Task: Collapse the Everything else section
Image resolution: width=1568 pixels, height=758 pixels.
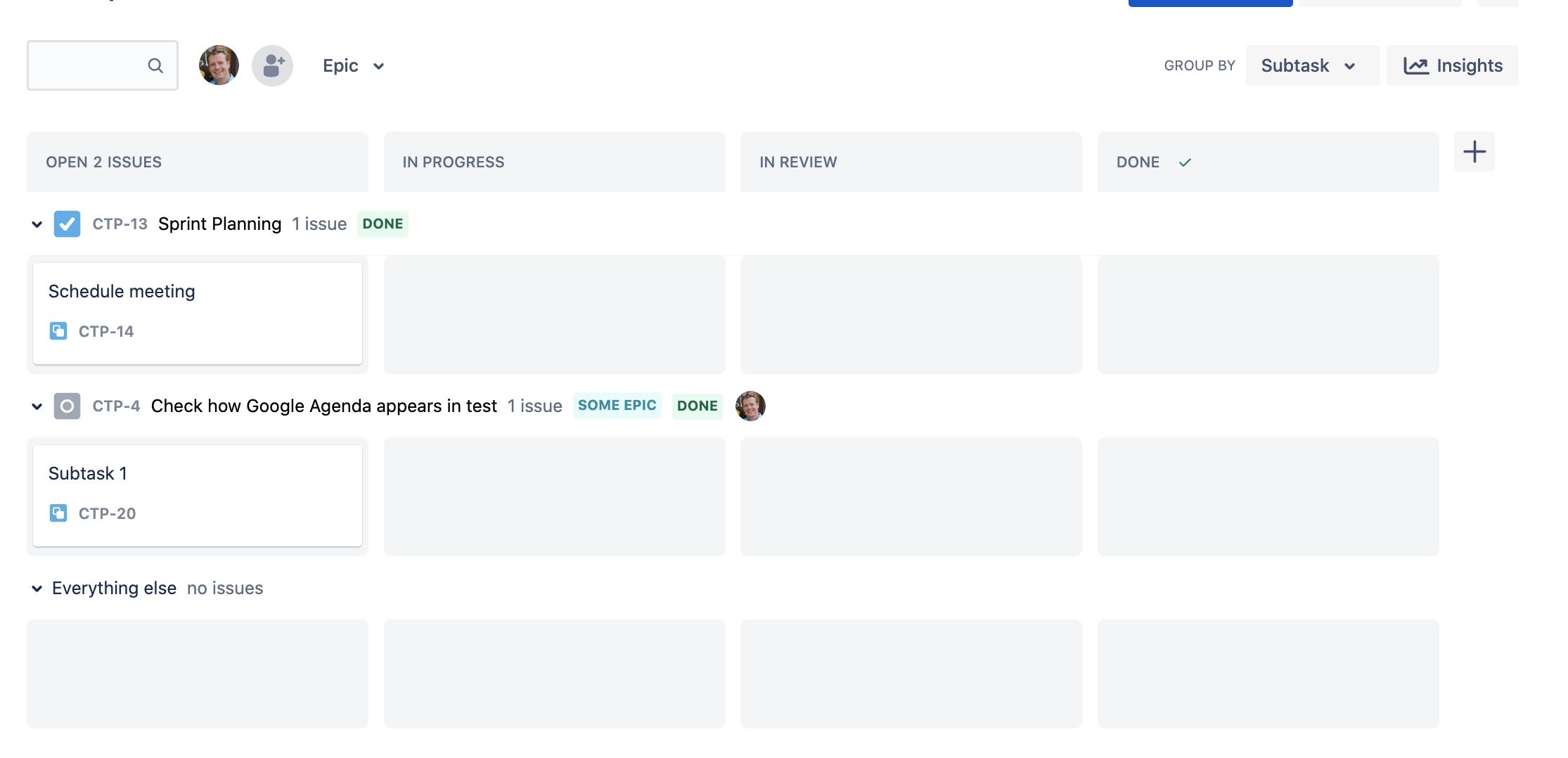Action: point(37,588)
